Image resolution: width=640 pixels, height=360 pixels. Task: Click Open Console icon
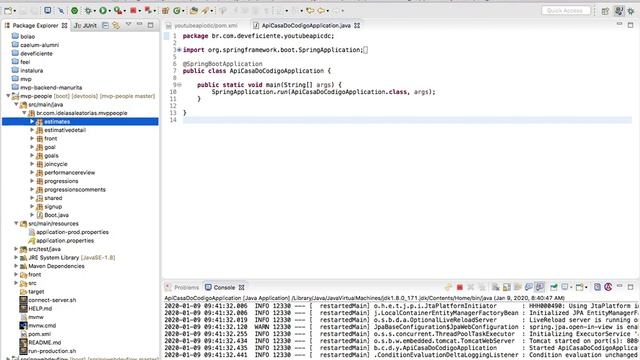point(579,287)
